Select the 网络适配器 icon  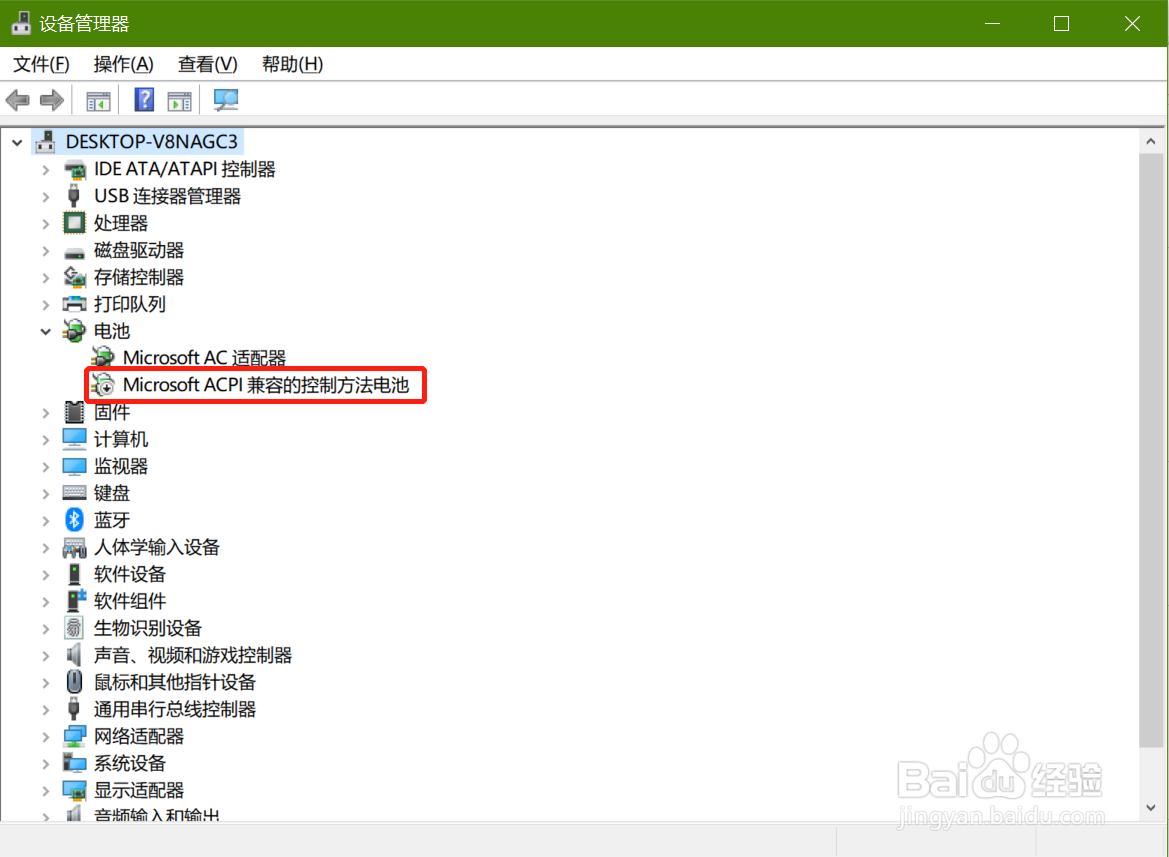(75, 736)
